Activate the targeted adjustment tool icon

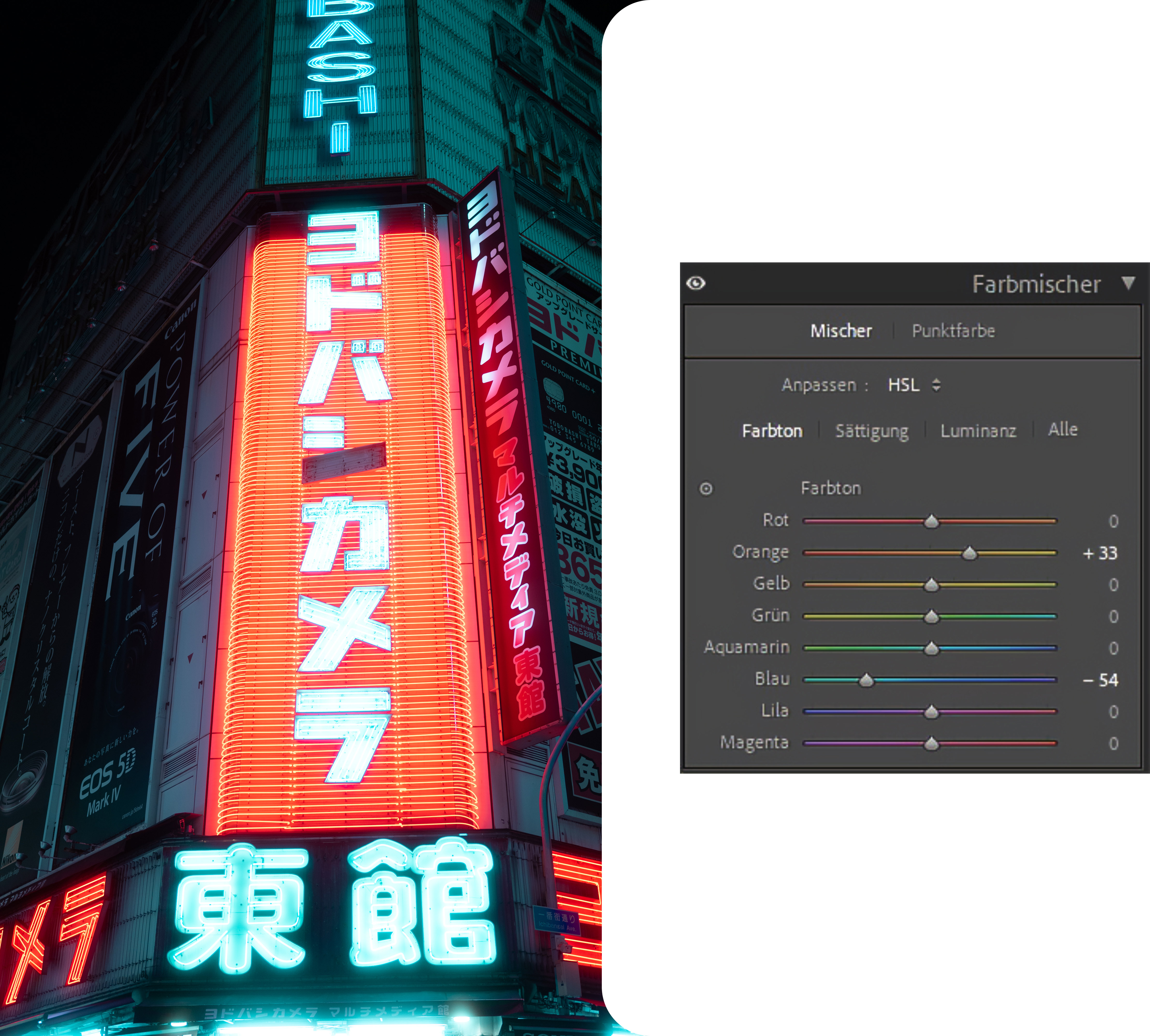pos(706,488)
